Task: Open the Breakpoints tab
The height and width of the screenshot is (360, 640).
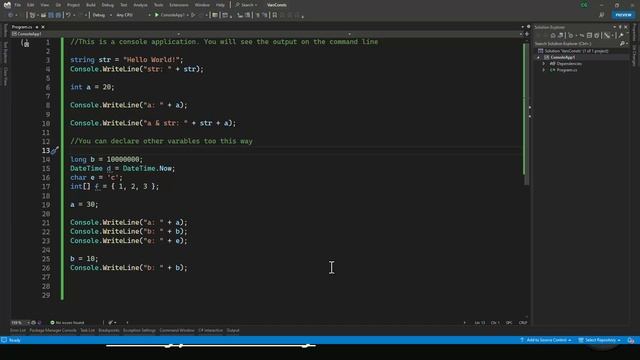Action: tap(109, 330)
